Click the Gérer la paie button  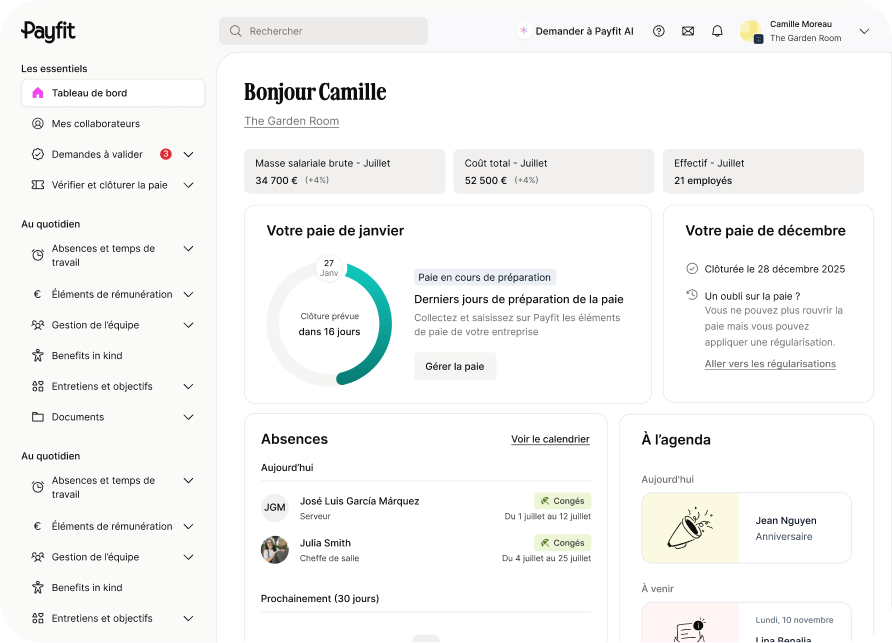455,366
